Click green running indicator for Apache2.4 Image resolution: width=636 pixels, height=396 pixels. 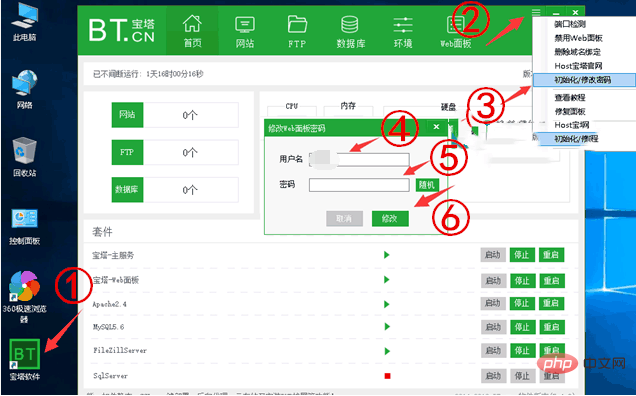(387, 304)
